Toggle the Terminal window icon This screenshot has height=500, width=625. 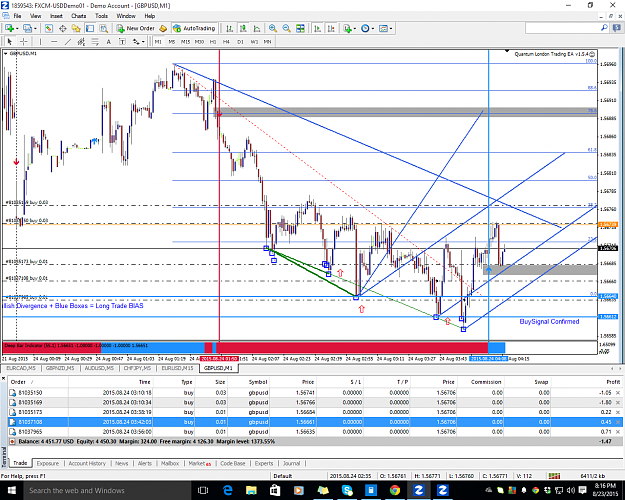90,28
